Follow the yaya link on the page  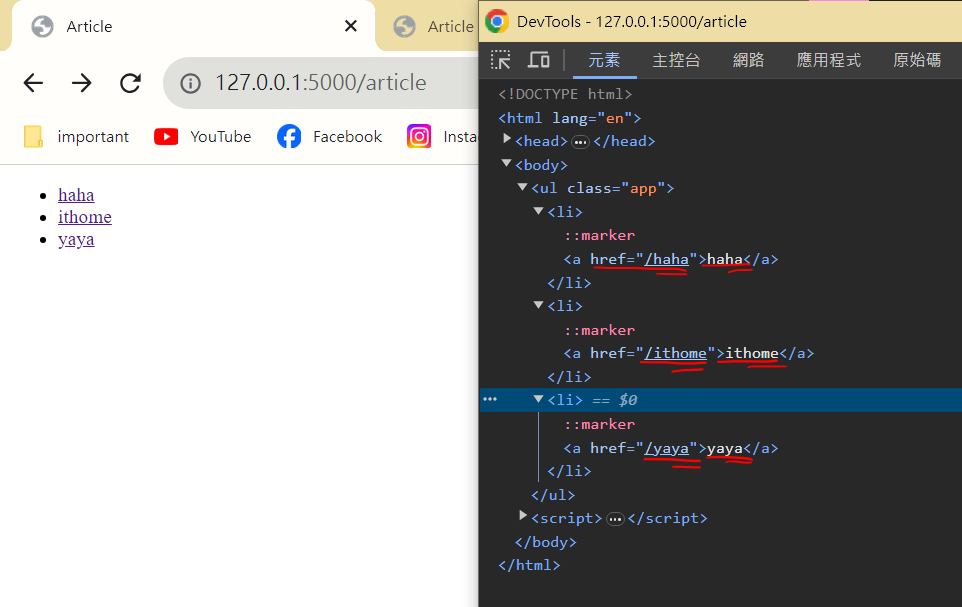pos(76,240)
